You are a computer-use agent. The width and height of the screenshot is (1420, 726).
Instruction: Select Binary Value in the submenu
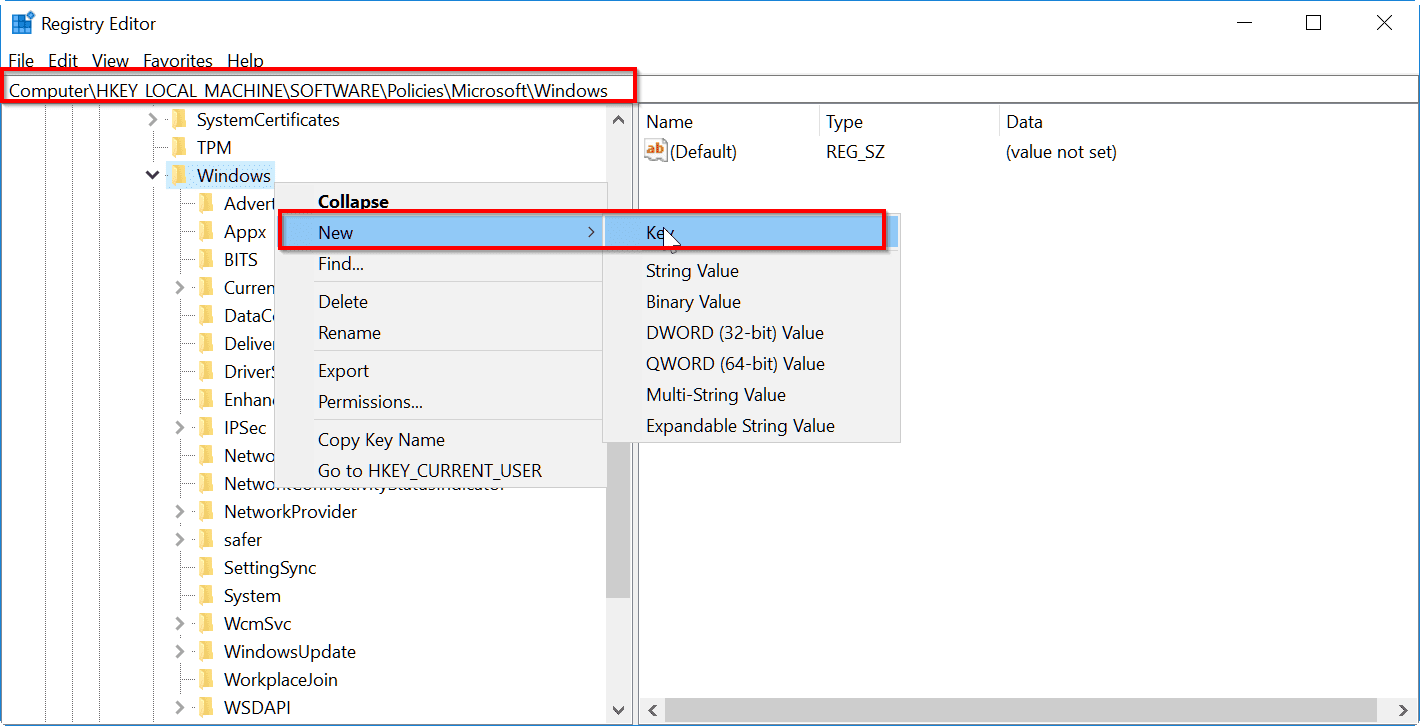(x=751, y=302)
